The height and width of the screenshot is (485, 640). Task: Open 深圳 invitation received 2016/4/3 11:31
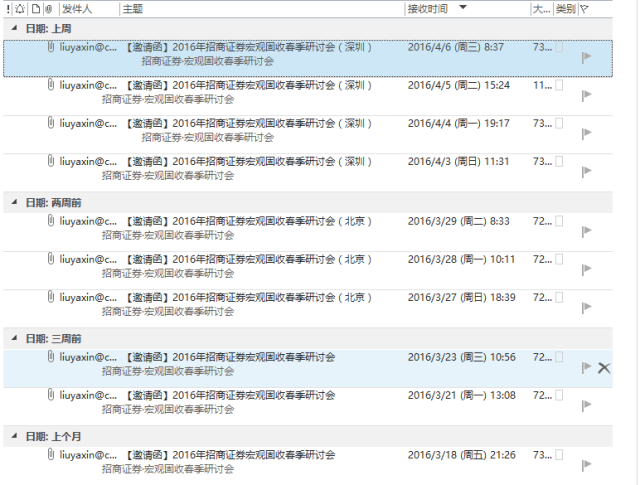[308, 172]
